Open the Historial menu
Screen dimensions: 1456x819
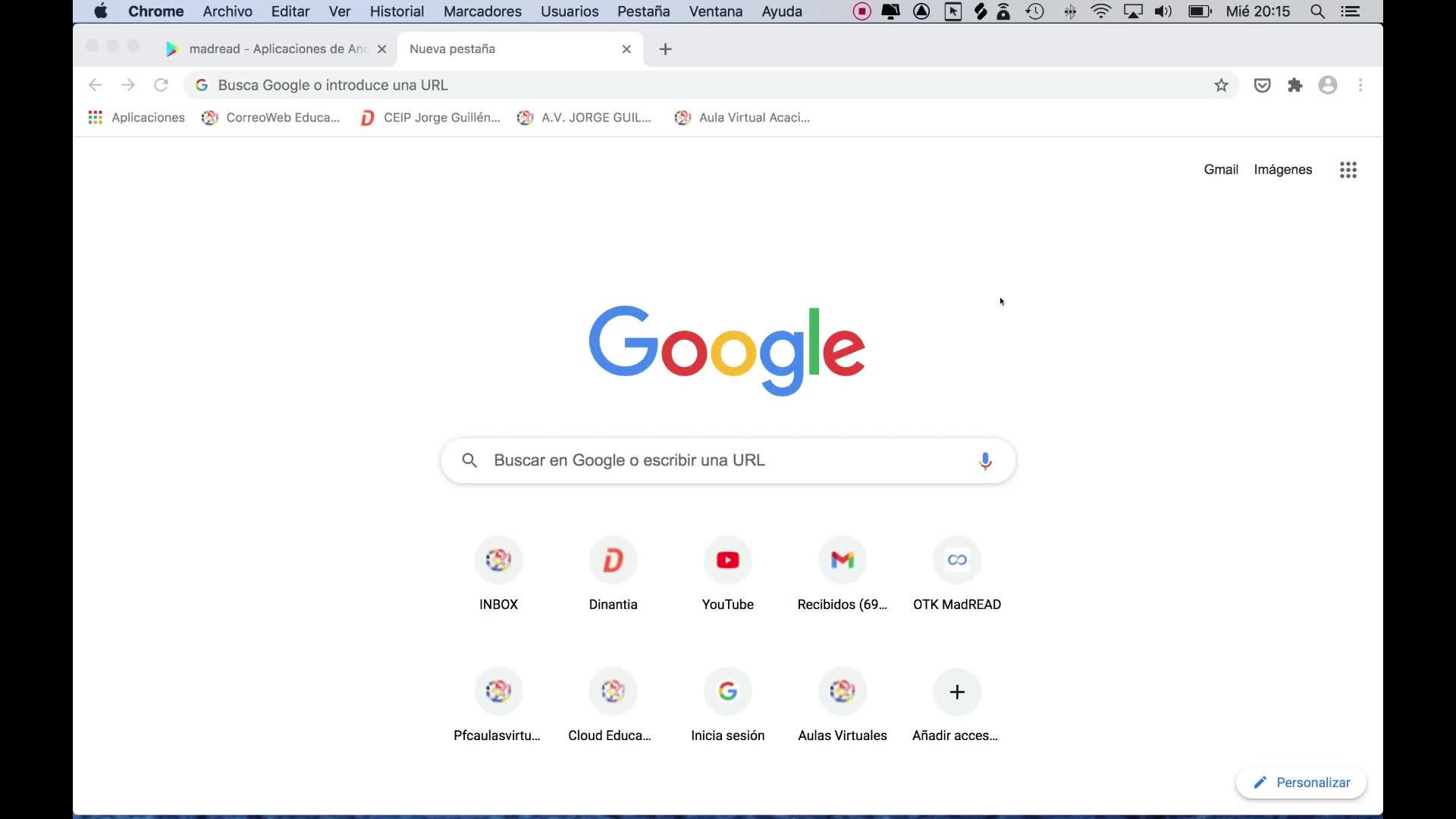click(x=397, y=11)
